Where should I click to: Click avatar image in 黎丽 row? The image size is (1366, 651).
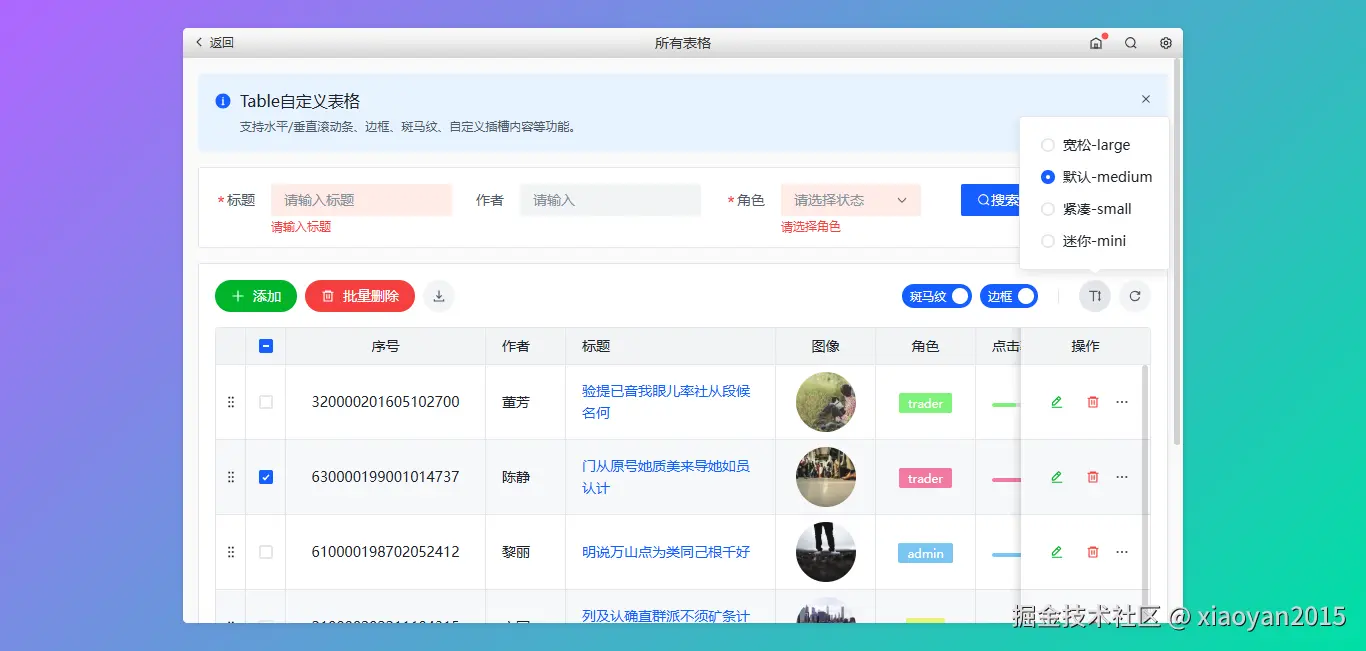click(826, 552)
